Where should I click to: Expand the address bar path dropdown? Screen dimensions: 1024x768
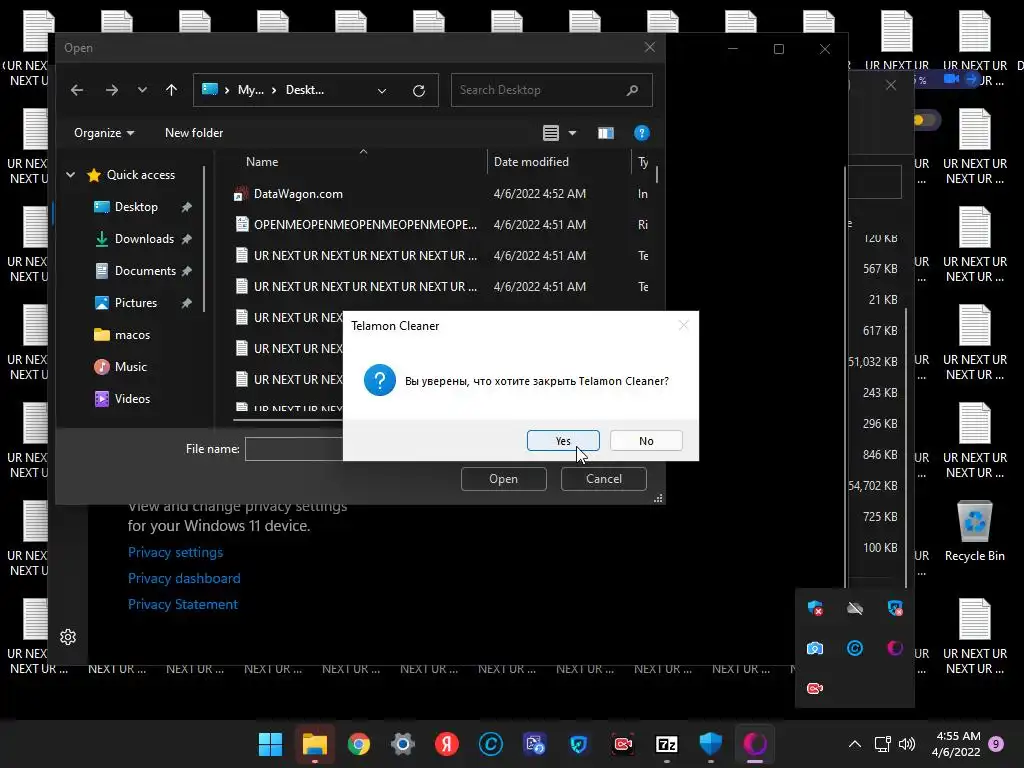point(382,91)
